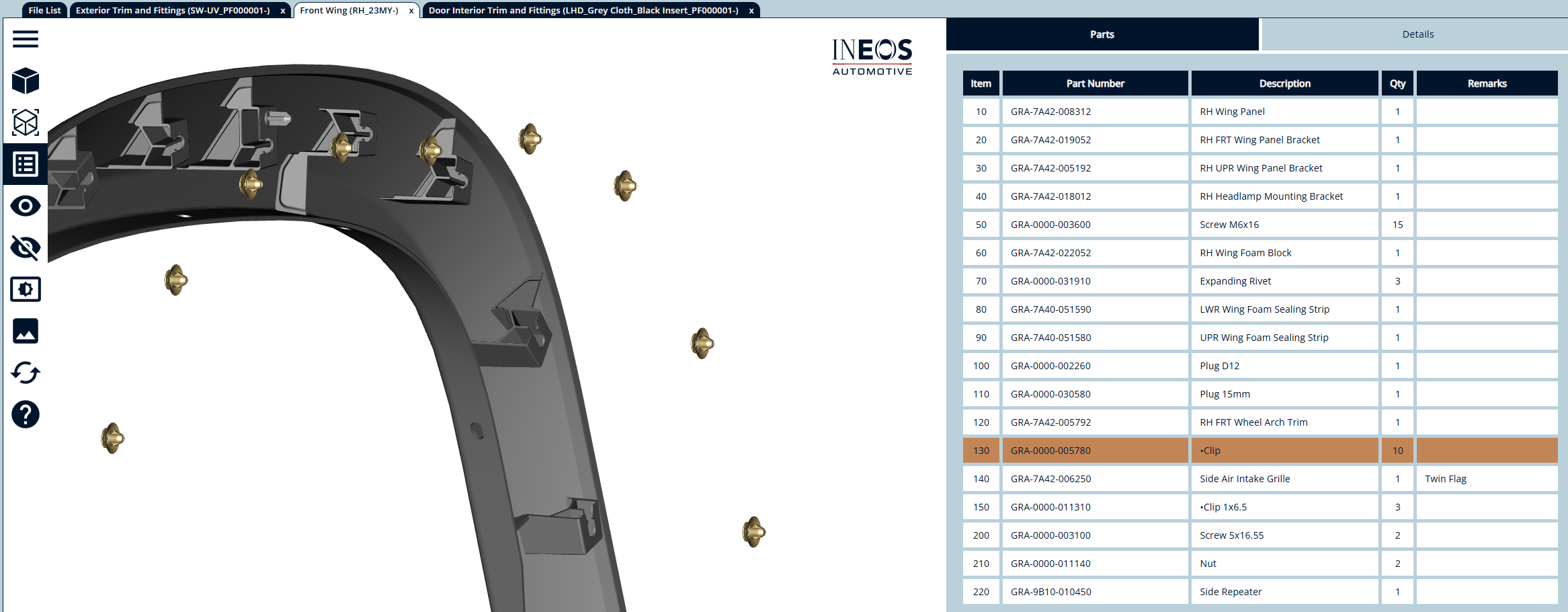Click the crossed-out eye hide icon
The width and height of the screenshot is (1568, 612).
(x=26, y=247)
